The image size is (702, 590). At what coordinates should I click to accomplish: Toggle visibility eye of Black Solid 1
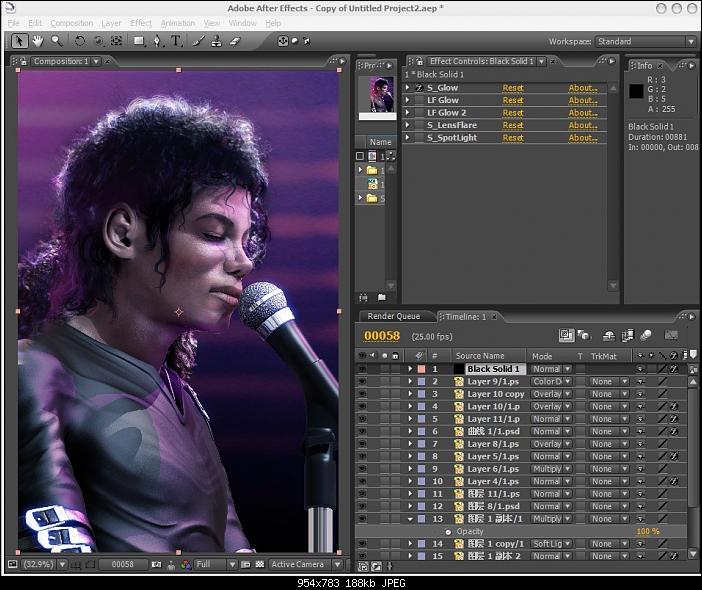click(362, 369)
